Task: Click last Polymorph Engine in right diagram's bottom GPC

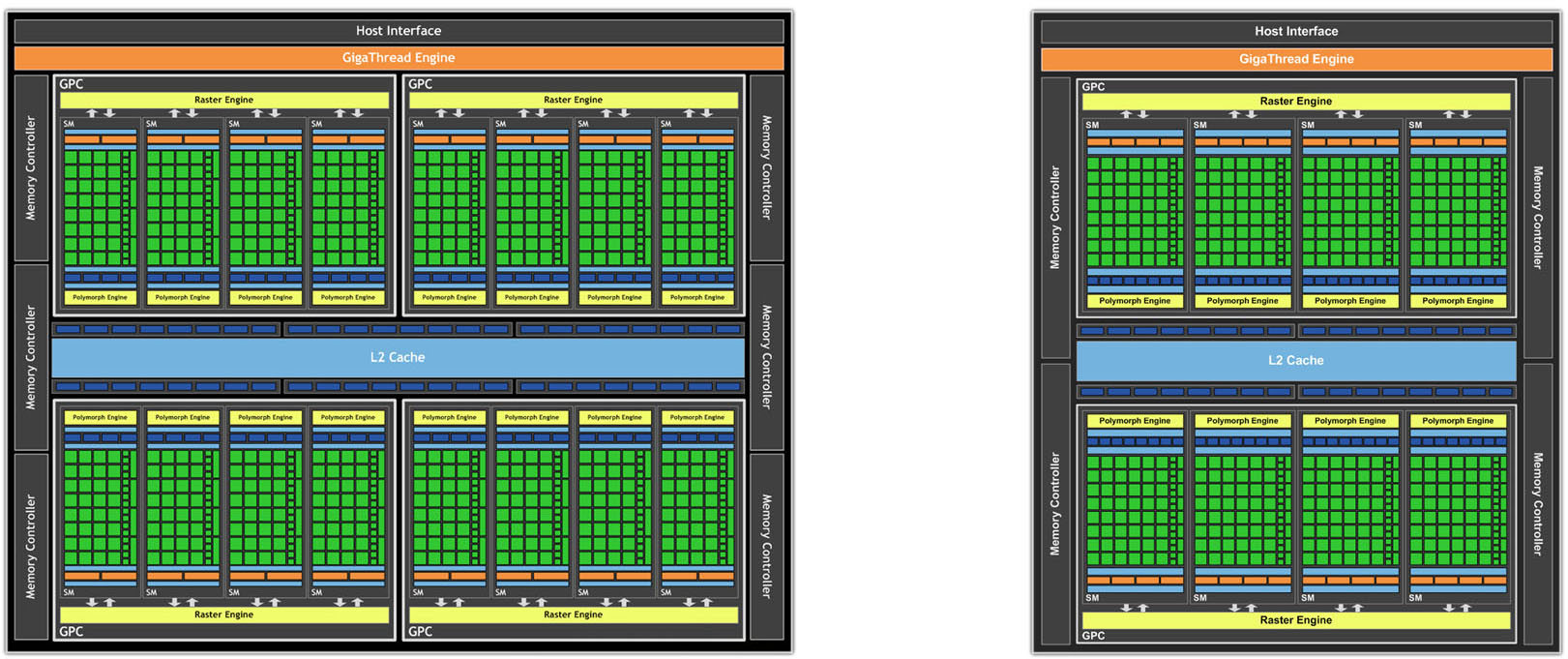Action: tap(1458, 421)
